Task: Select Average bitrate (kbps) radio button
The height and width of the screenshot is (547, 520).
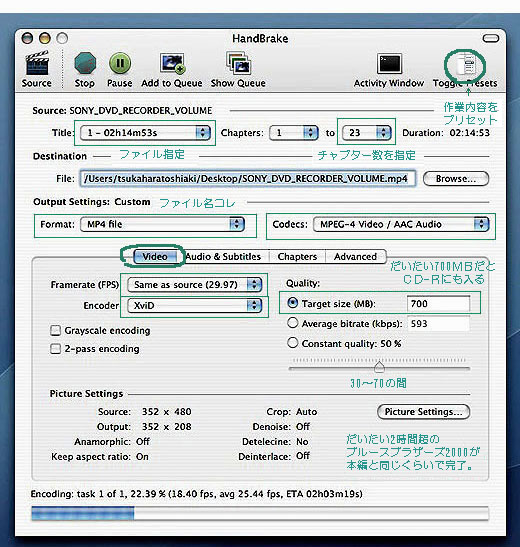Action: [293, 323]
